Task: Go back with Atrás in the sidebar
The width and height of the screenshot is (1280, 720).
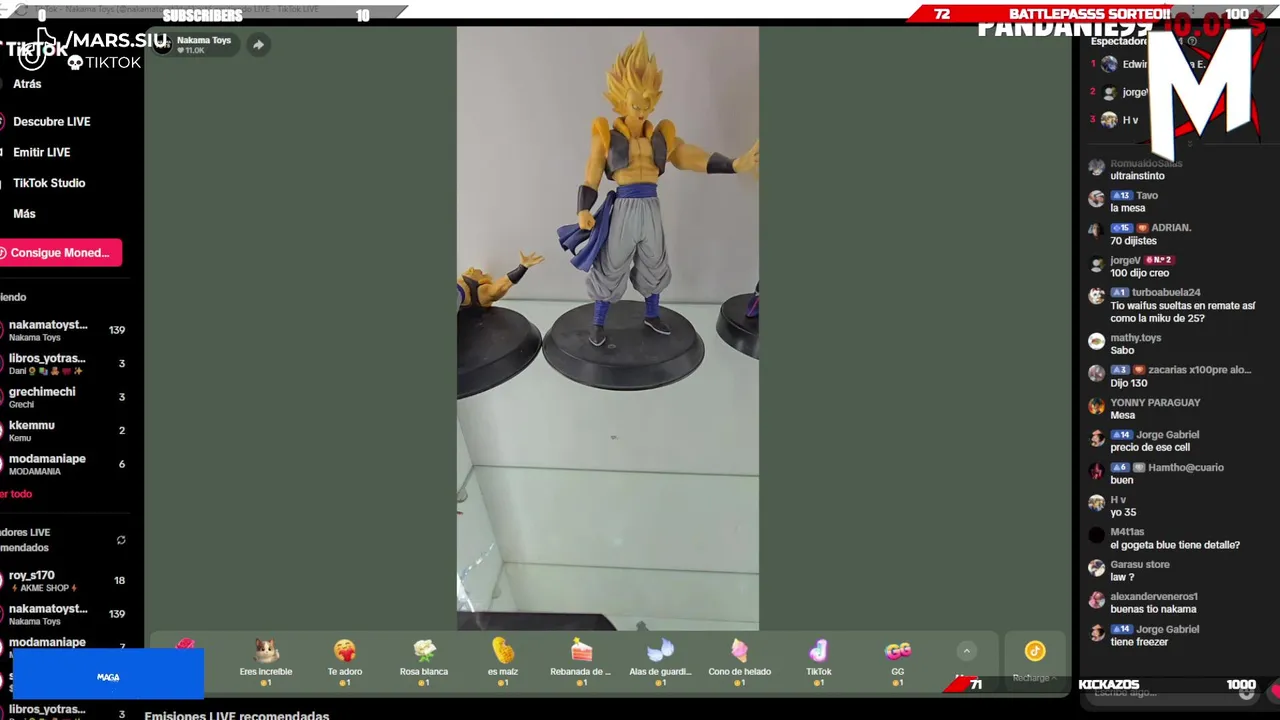Action: point(27,84)
